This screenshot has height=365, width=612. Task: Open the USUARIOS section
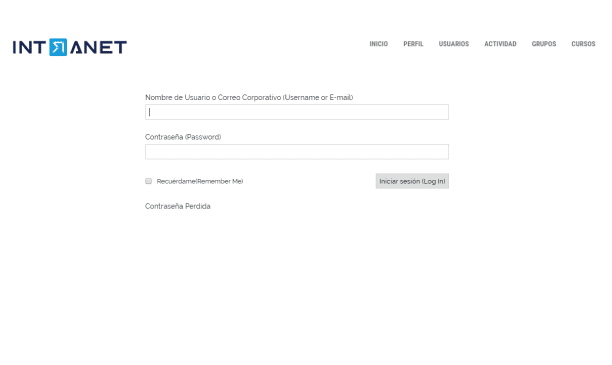(x=454, y=44)
